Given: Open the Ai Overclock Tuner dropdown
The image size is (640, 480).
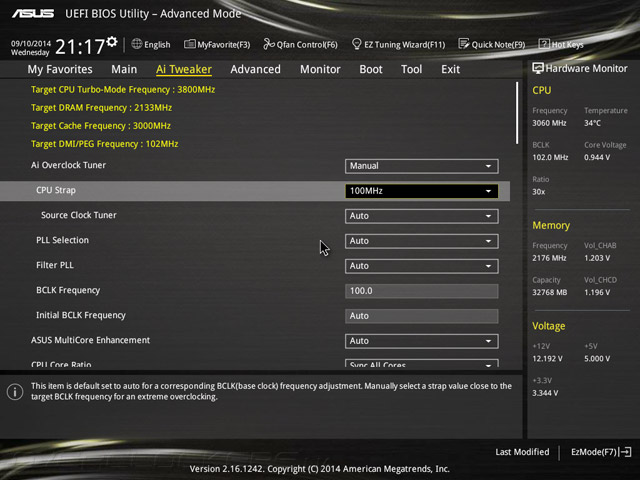Looking at the screenshot, I should point(422,166).
